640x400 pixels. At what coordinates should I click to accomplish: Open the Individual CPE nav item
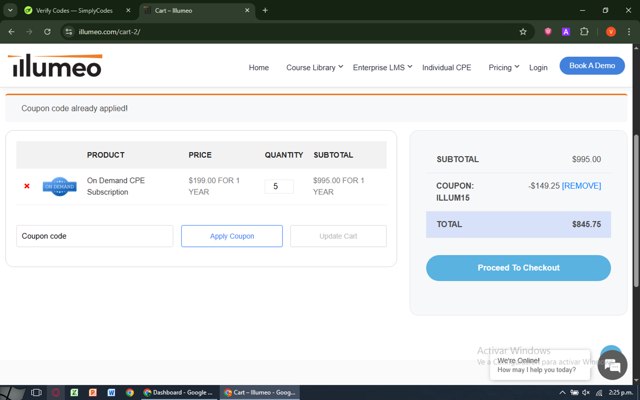pyautogui.click(x=447, y=68)
